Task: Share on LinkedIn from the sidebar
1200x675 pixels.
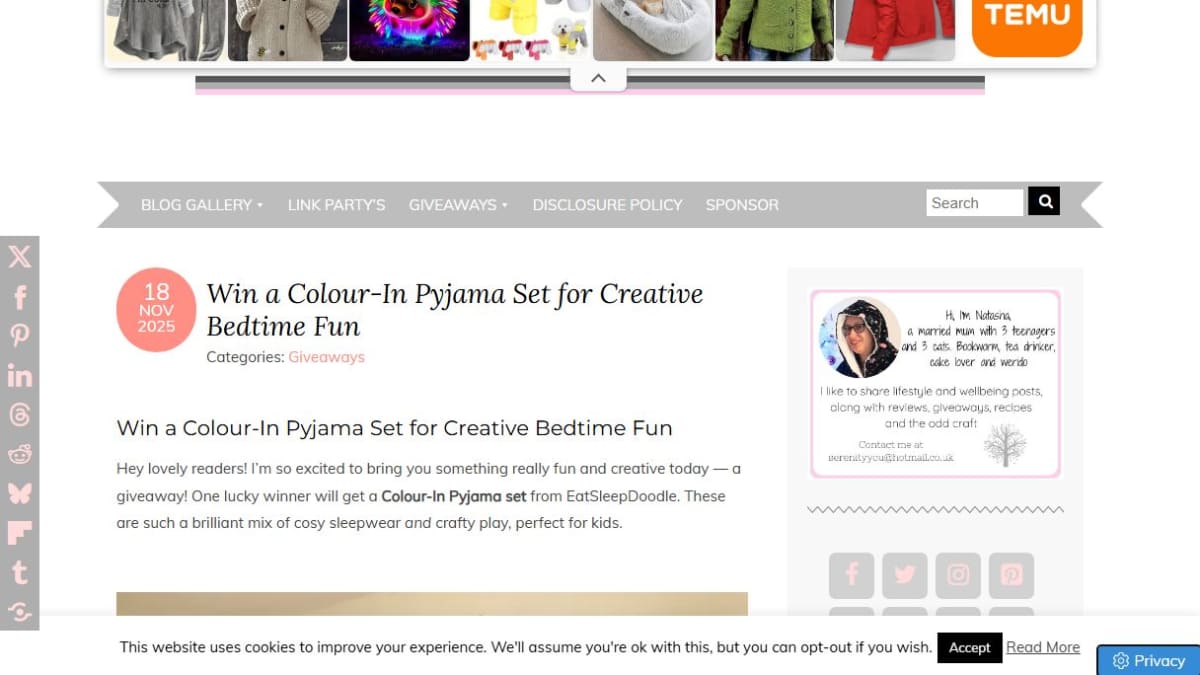Action: (19, 375)
